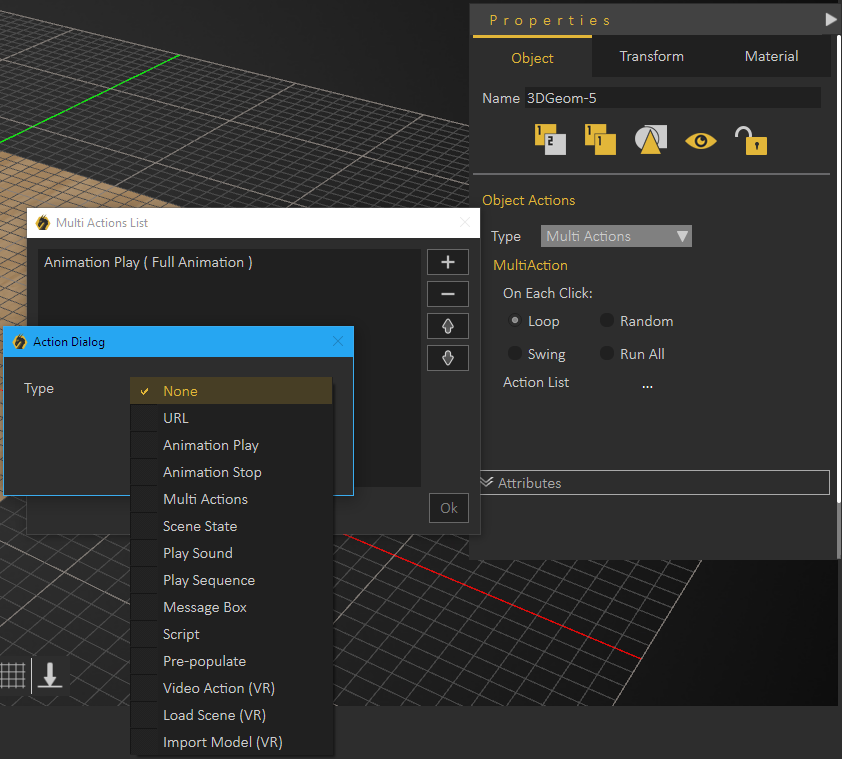Image resolution: width=842 pixels, height=759 pixels.
Task: Close the Action Dialog window
Action: [x=338, y=341]
